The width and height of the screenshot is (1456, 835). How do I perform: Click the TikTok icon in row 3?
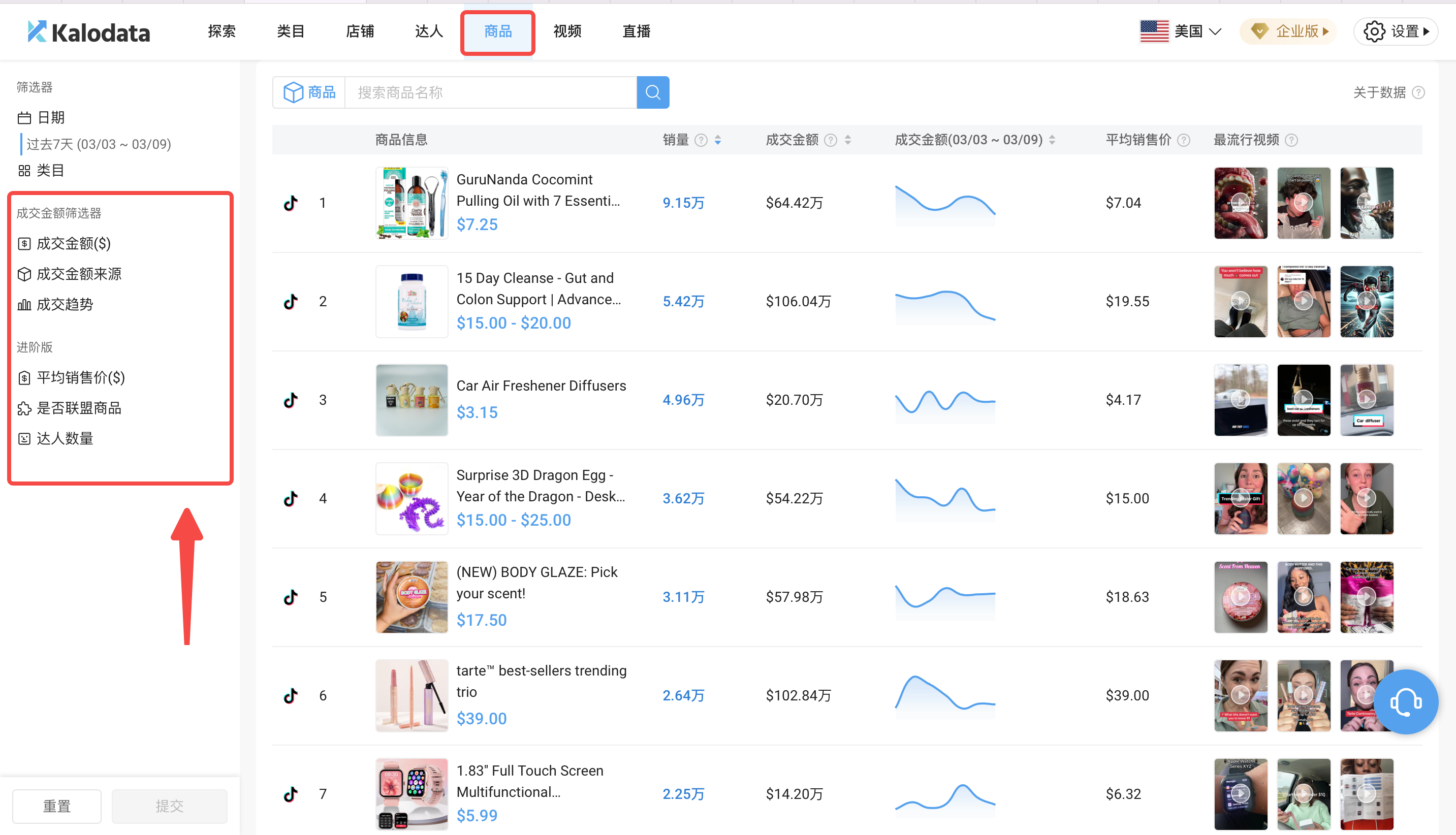(291, 400)
